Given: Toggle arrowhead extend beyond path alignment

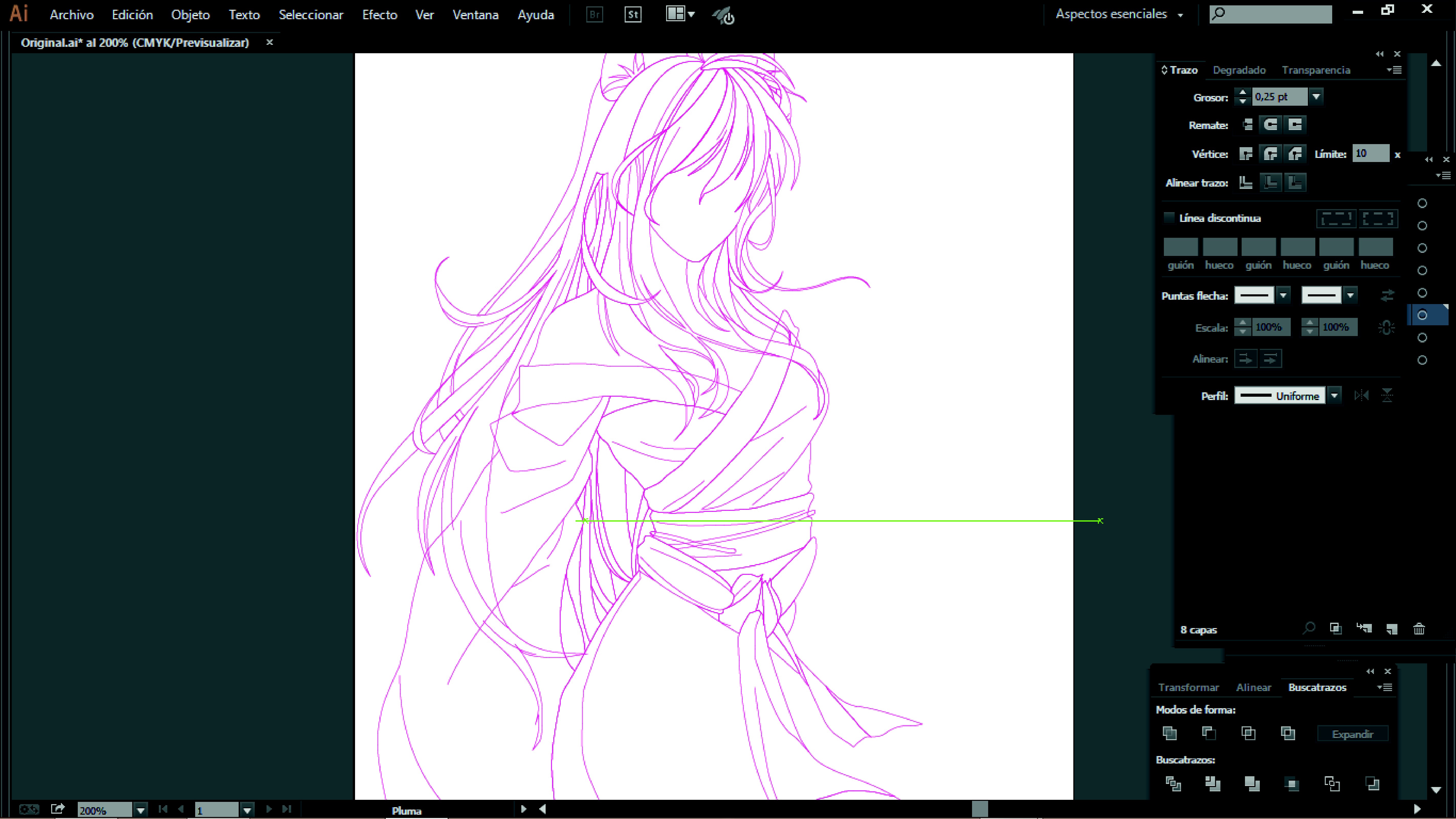Looking at the screenshot, I should (x=1270, y=359).
